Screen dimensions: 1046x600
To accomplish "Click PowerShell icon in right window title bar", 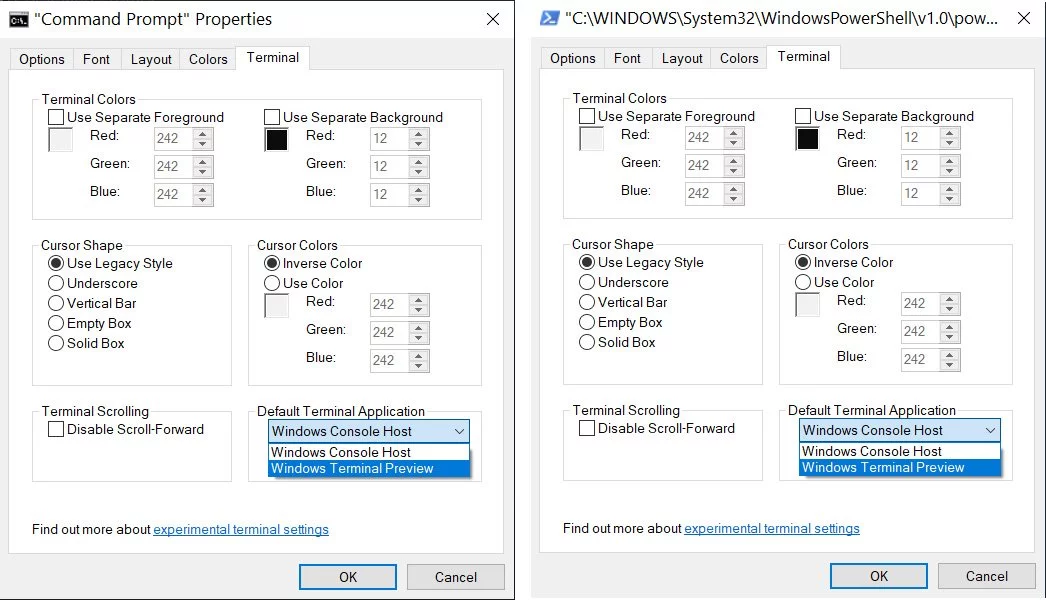I will (x=549, y=18).
